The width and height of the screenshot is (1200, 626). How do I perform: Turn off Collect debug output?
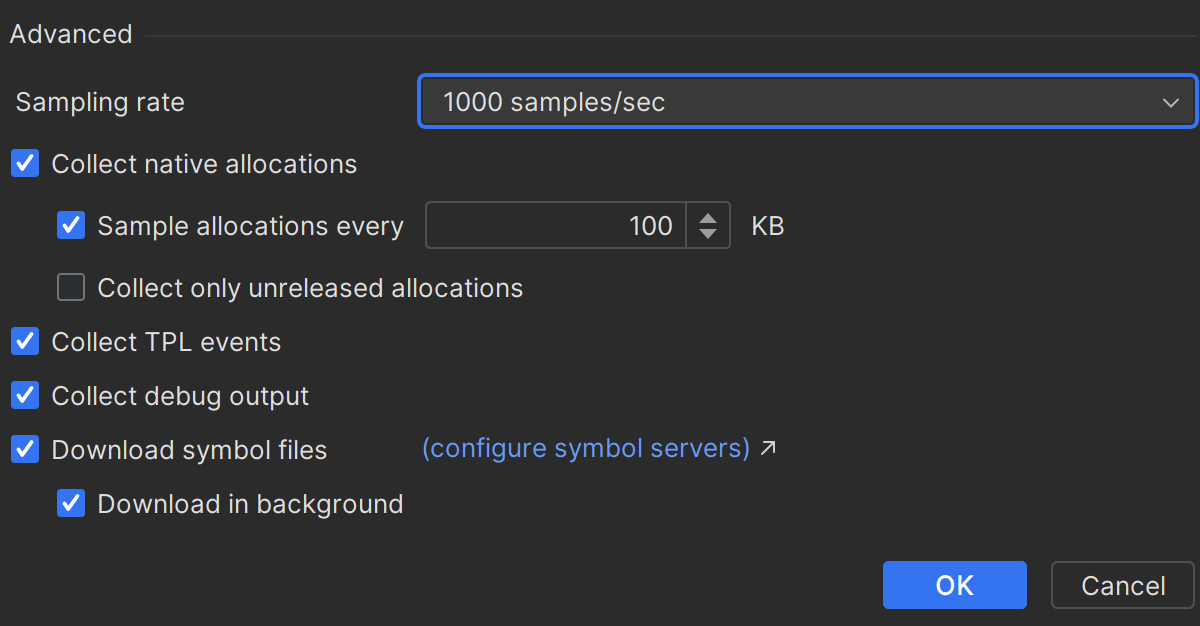[x=25, y=396]
